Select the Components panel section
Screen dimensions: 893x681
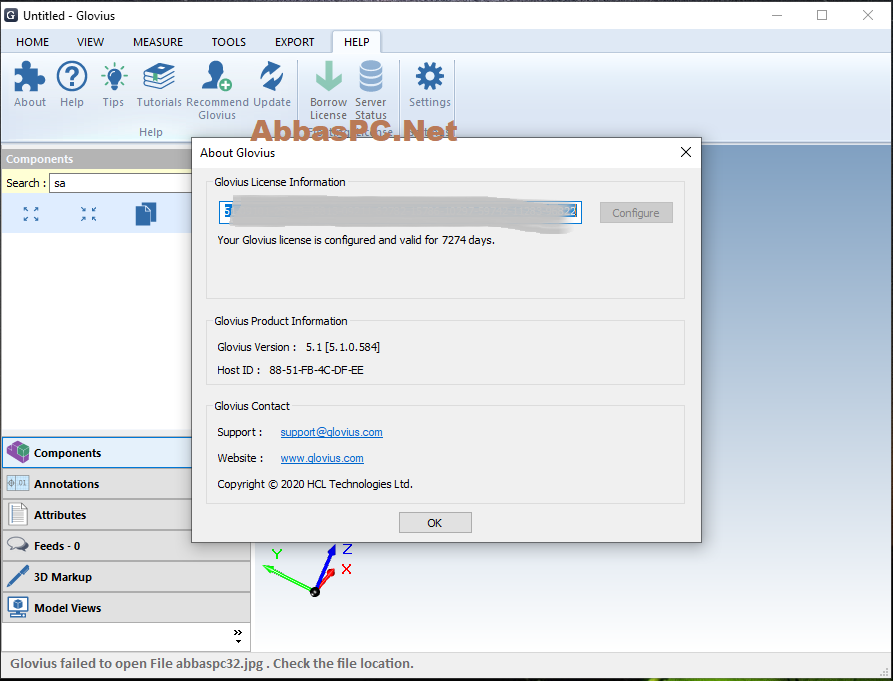[97, 453]
